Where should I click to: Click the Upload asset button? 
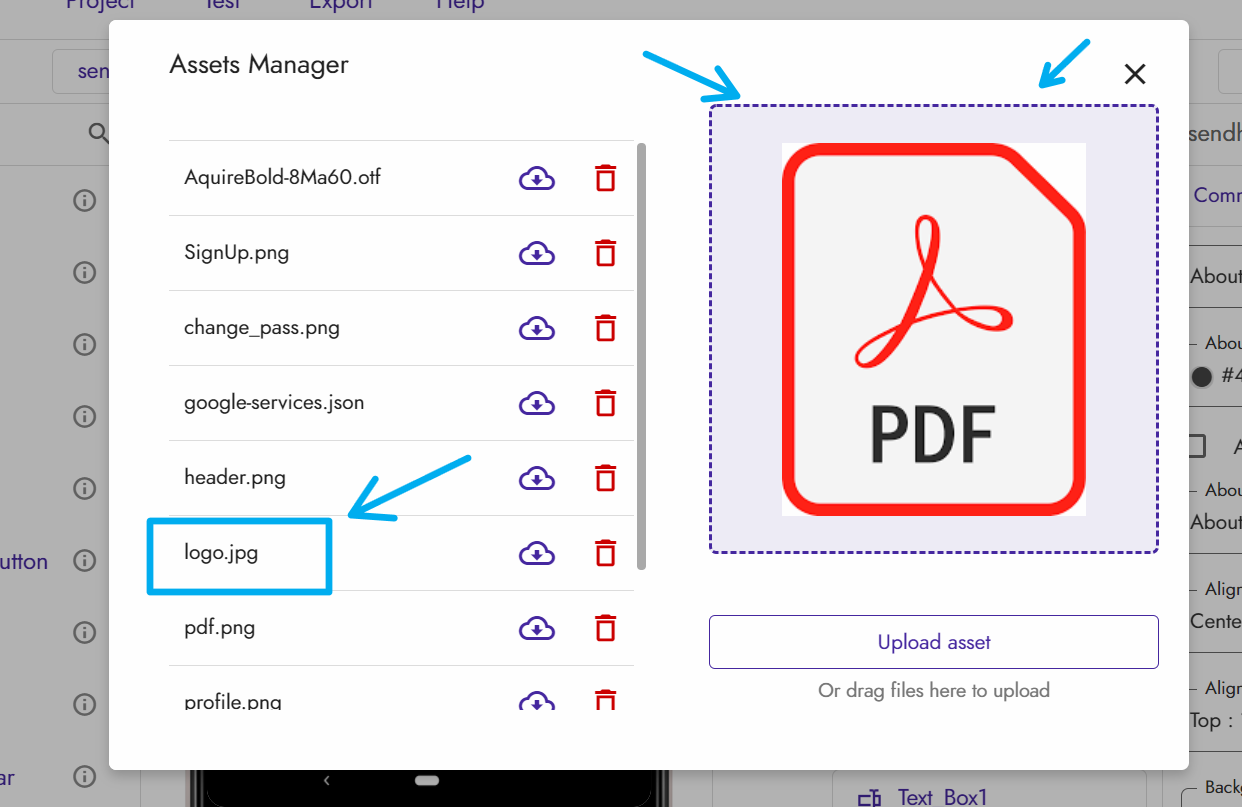[934, 642]
